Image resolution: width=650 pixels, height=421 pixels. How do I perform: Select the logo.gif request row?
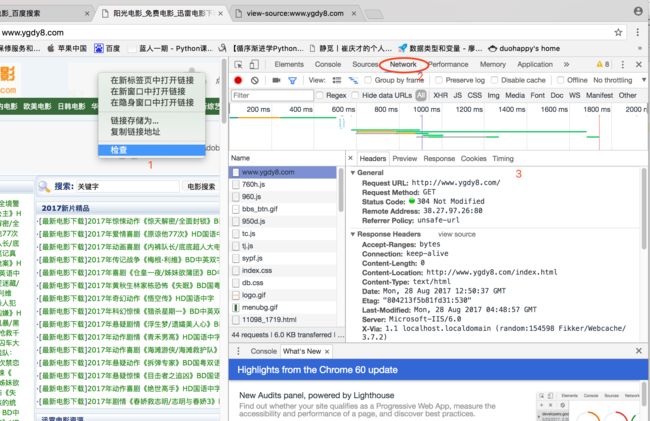pyautogui.click(x=284, y=295)
